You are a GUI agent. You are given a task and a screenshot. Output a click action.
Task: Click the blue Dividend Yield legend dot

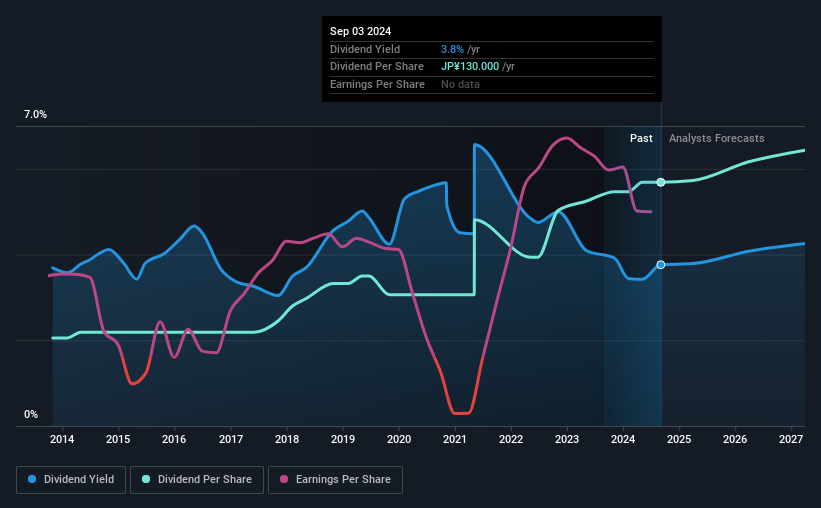(x=32, y=479)
